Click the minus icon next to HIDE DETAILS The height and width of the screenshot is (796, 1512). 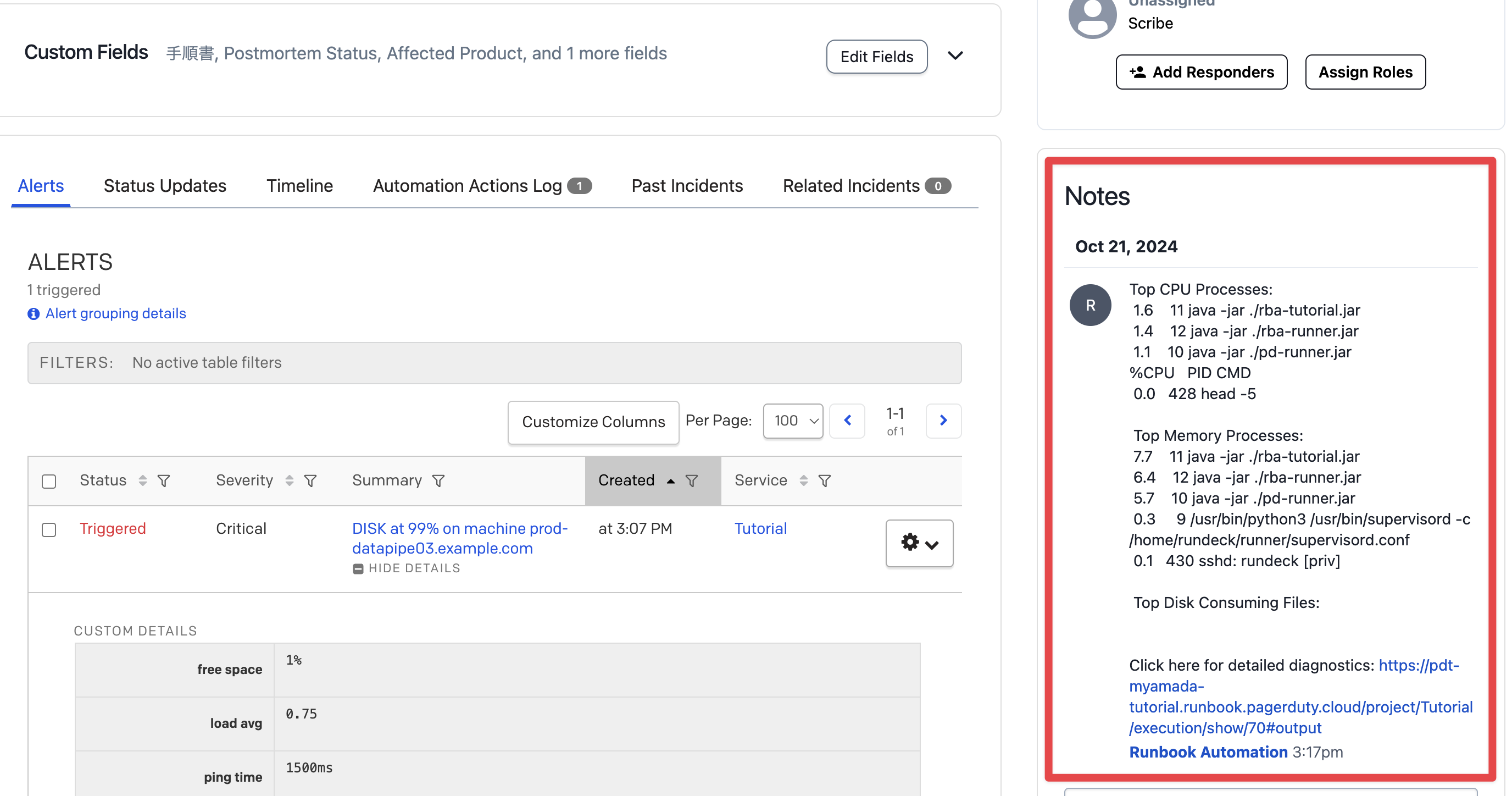tap(358, 568)
